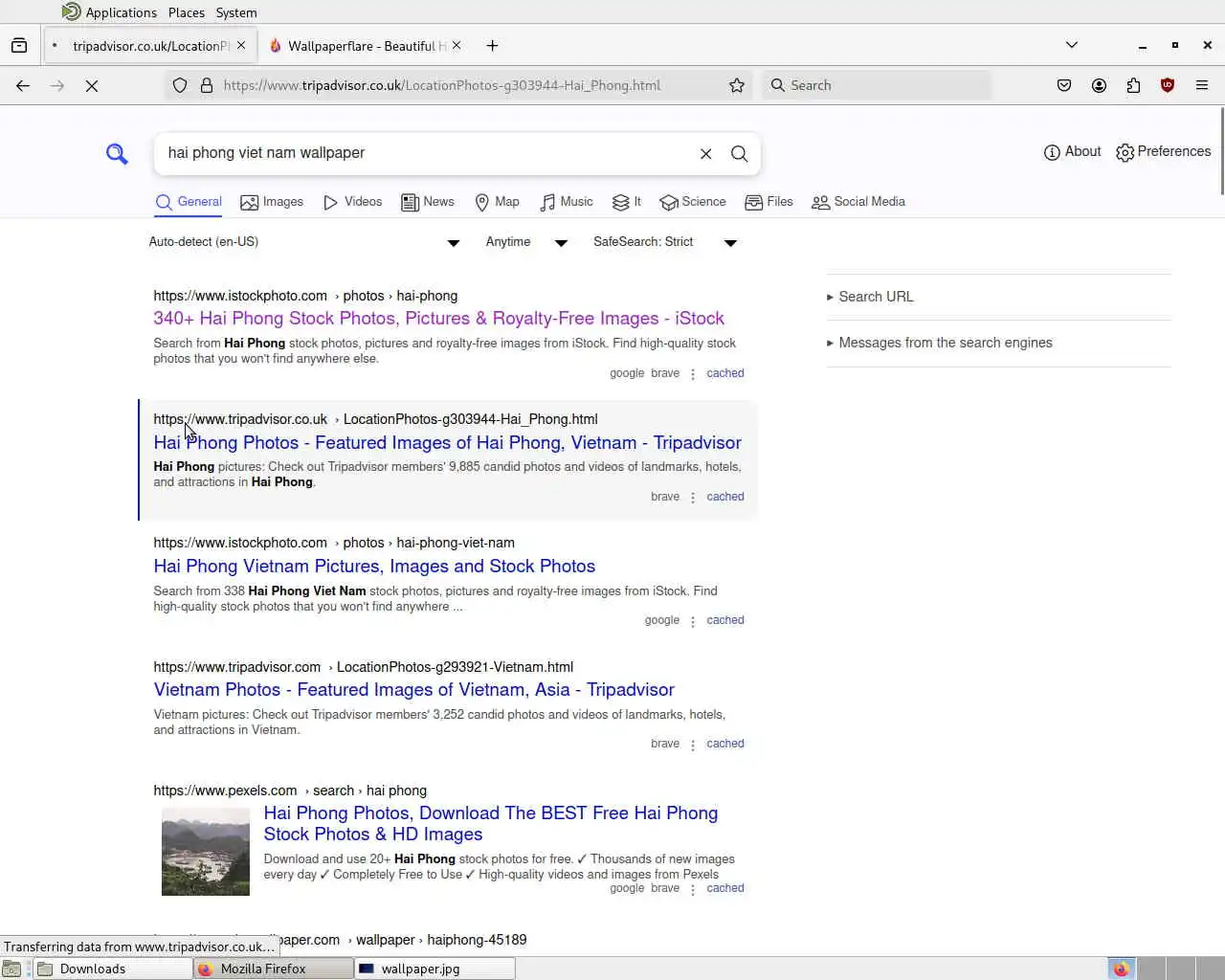
Task: Click the SearXNG magnifier logo icon
Action: 117,153
